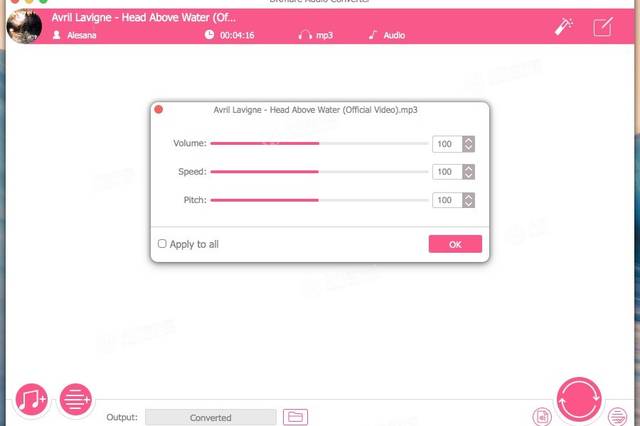Click the Pitch value field
Viewport: 640px width, 426px height.
coord(447,200)
